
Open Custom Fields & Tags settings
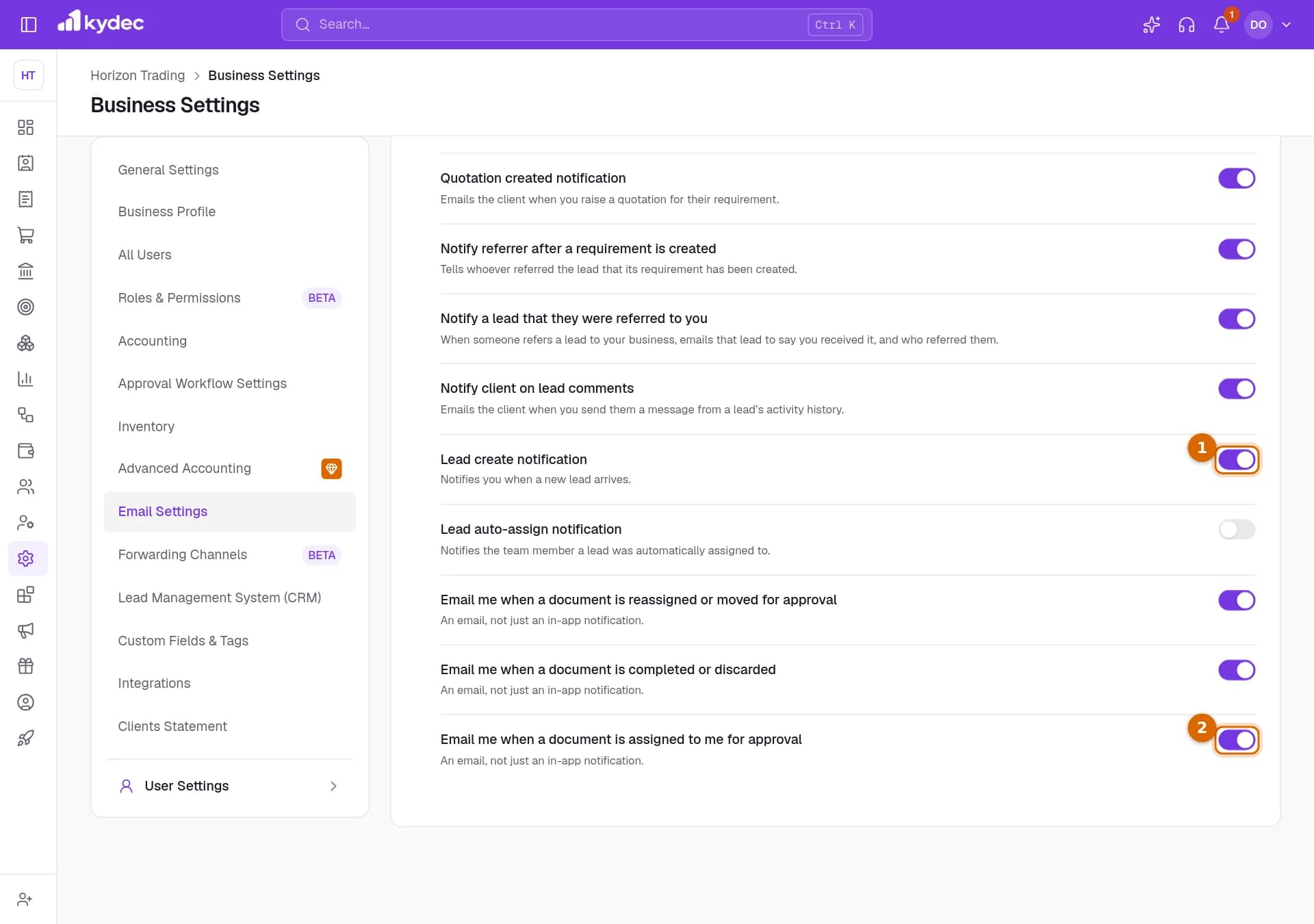click(x=230, y=641)
